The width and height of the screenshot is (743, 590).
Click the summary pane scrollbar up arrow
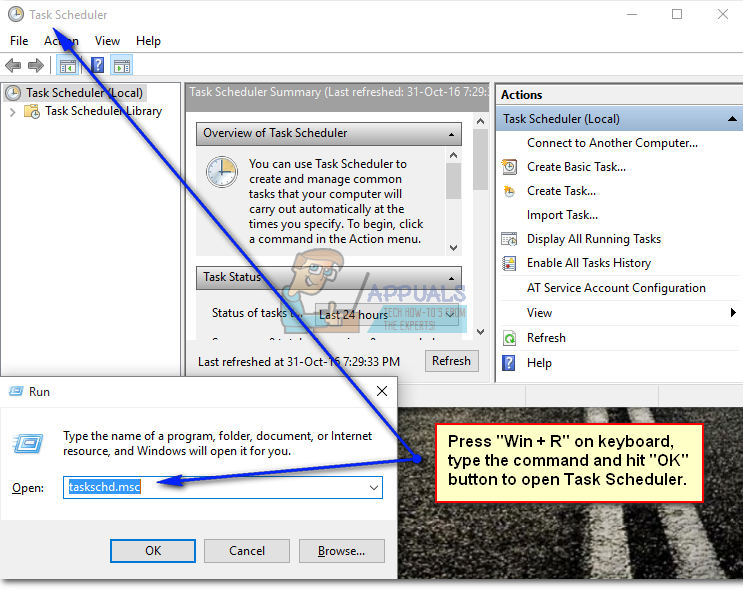pos(480,121)
